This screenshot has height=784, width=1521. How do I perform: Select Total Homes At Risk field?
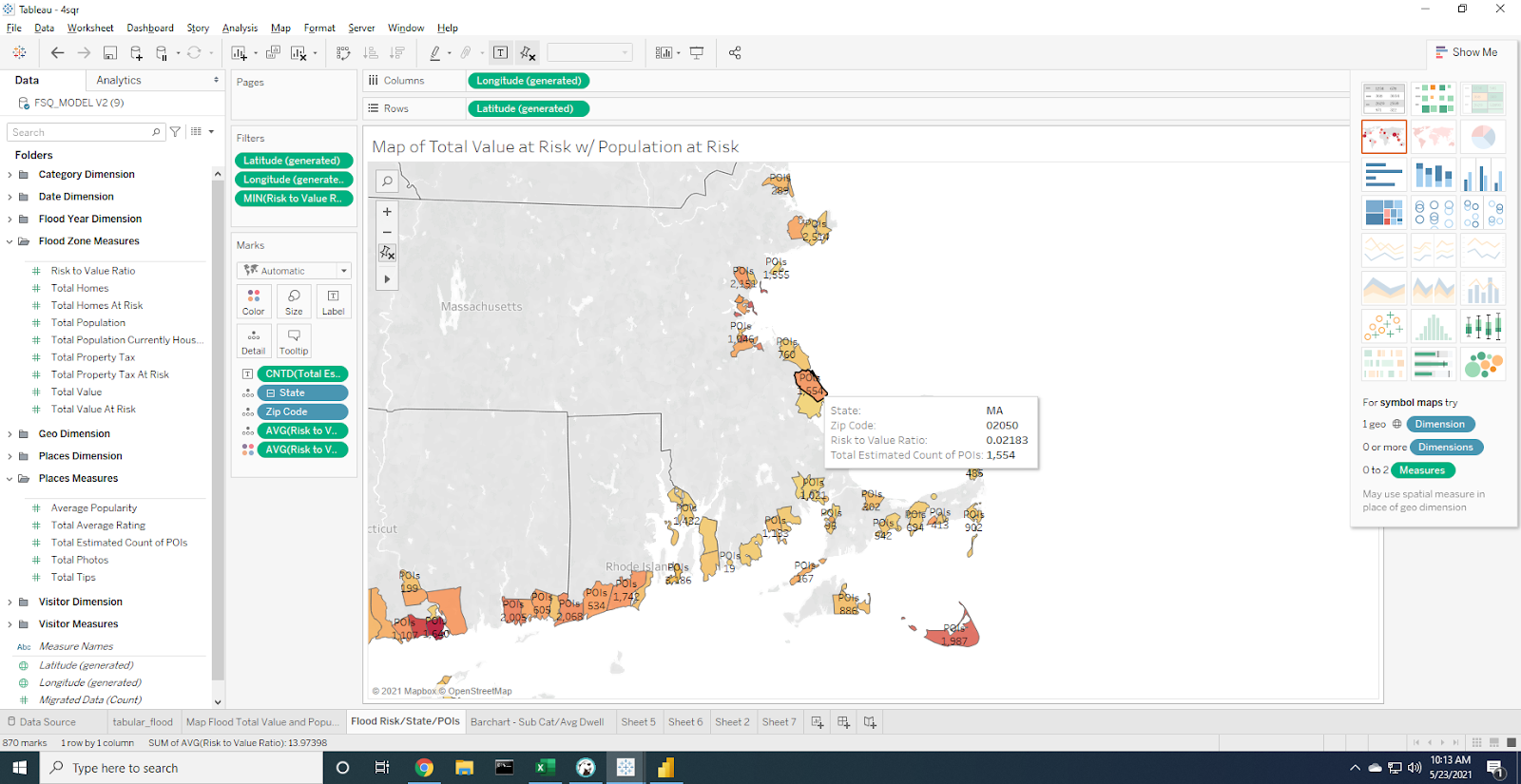pyautogui.click(x=97, y=305)
